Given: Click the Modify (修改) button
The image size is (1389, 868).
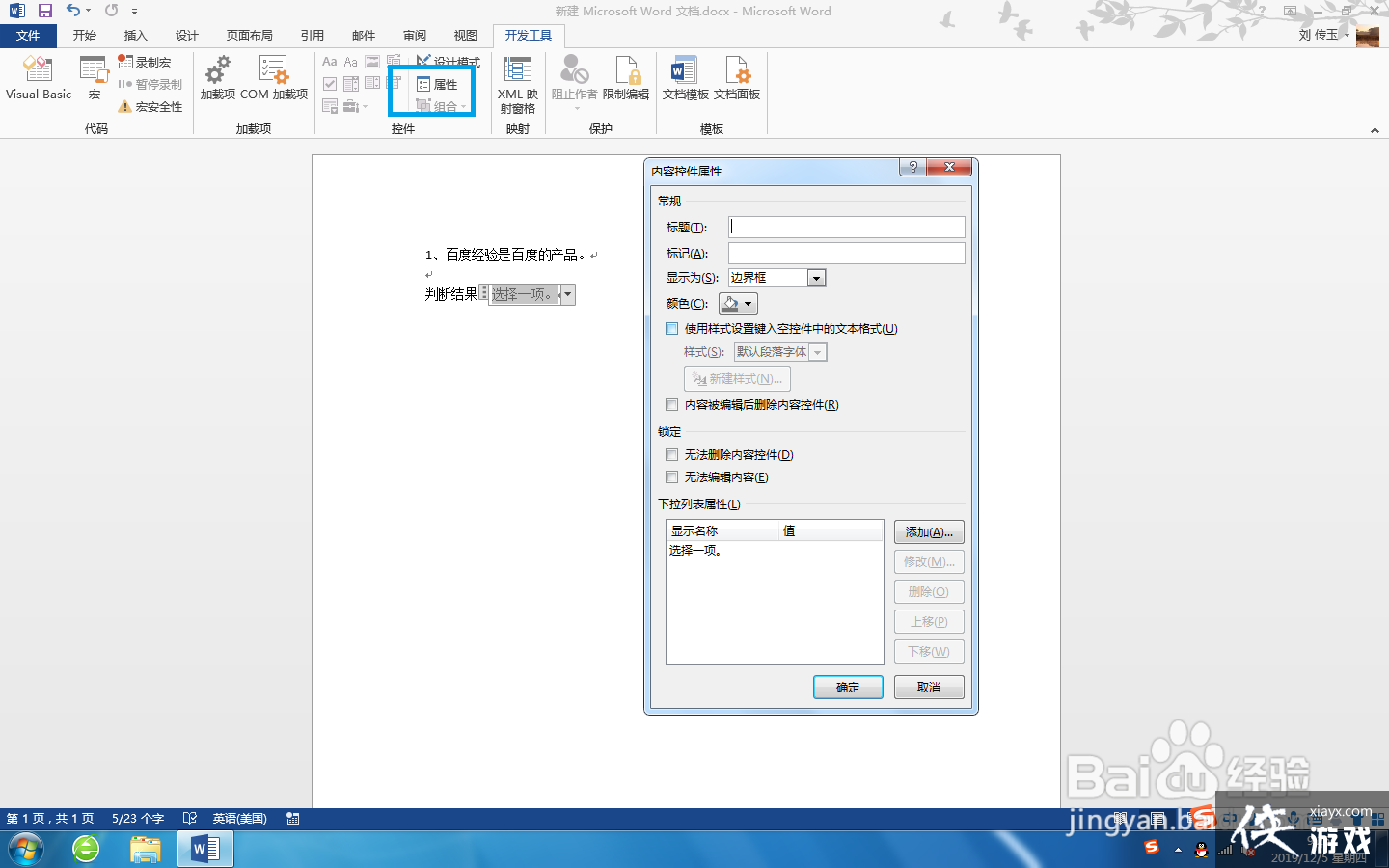Looking at the screenshot, I should [929, 562].
